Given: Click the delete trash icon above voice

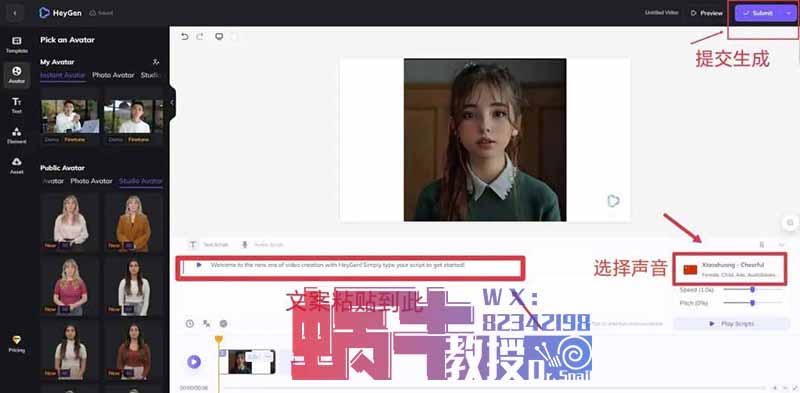Looking at the screenshot, I should point(762,244).
